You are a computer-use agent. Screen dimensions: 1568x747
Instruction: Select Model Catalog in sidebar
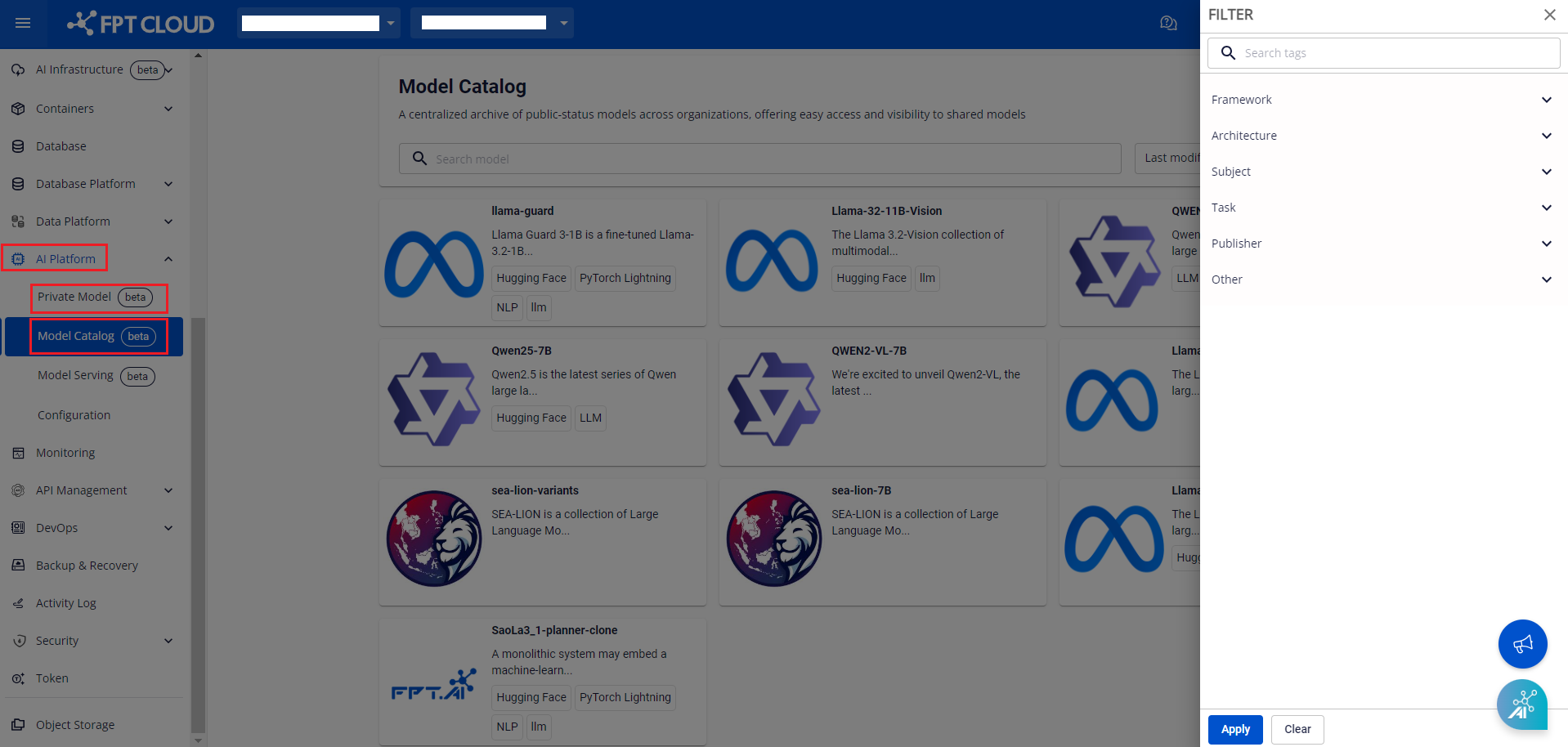tap(95, 336)
